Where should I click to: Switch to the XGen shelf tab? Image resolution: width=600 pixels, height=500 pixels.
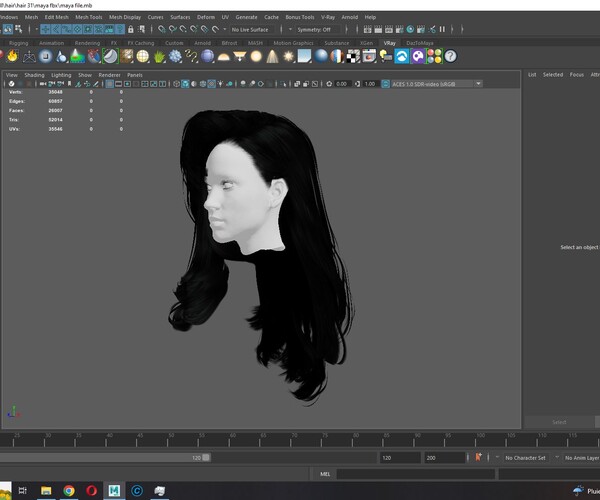(366, 43)
